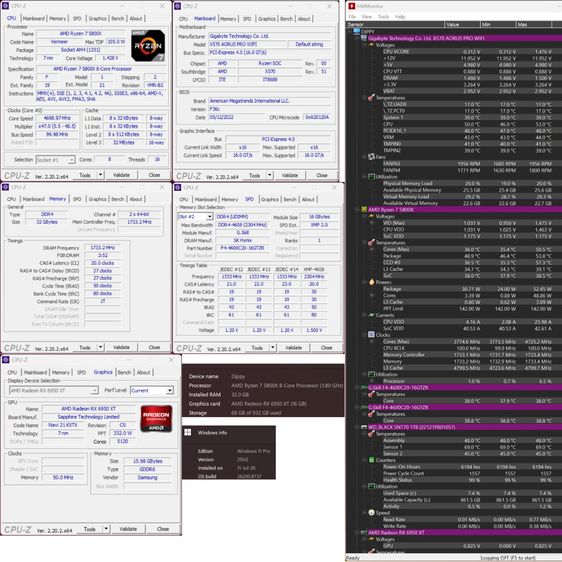Open the Selection Socket #1 dropdown
562x562 pixels.
tap(71, 160)
